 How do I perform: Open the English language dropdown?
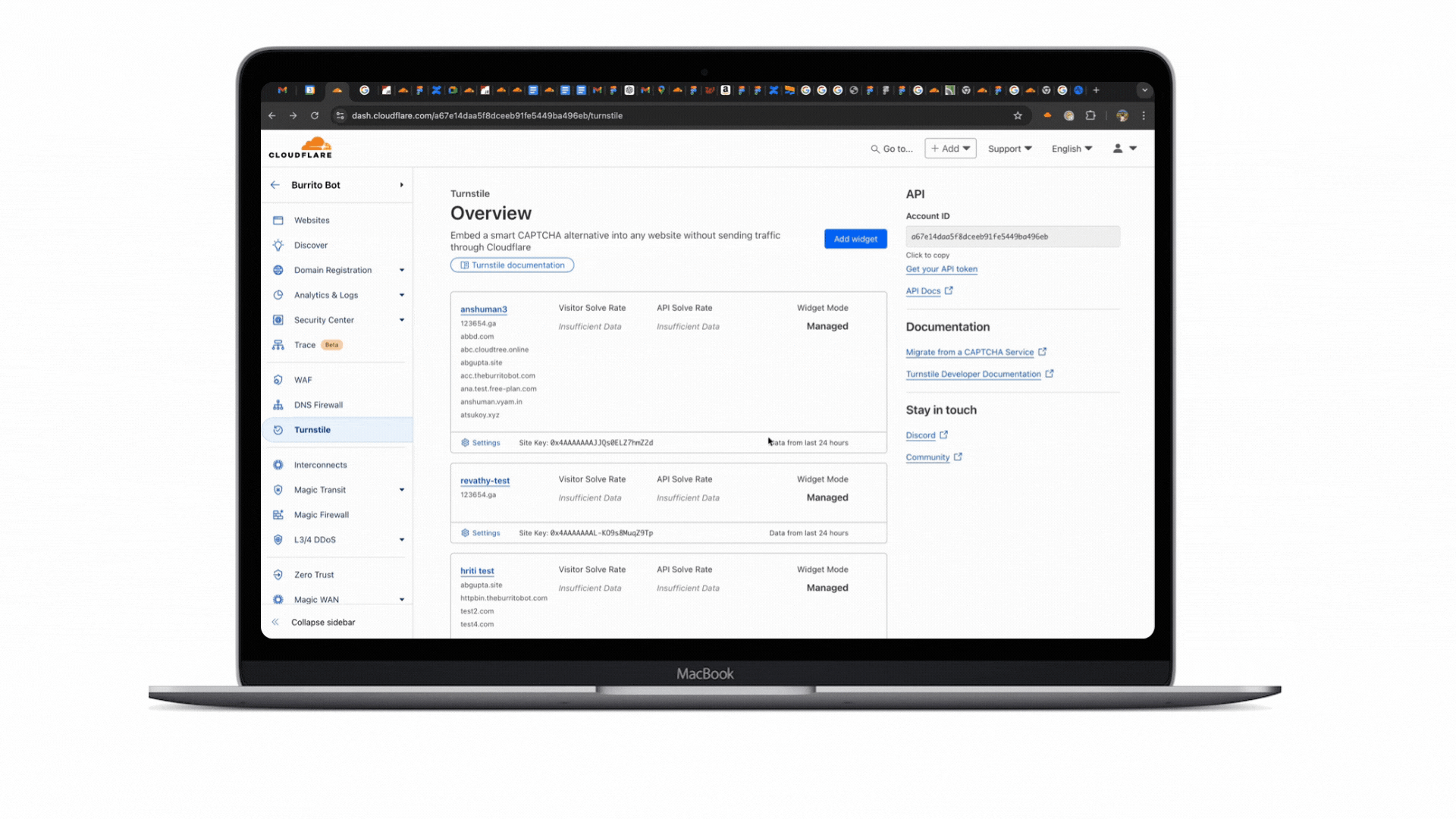tap(1071, 149)
